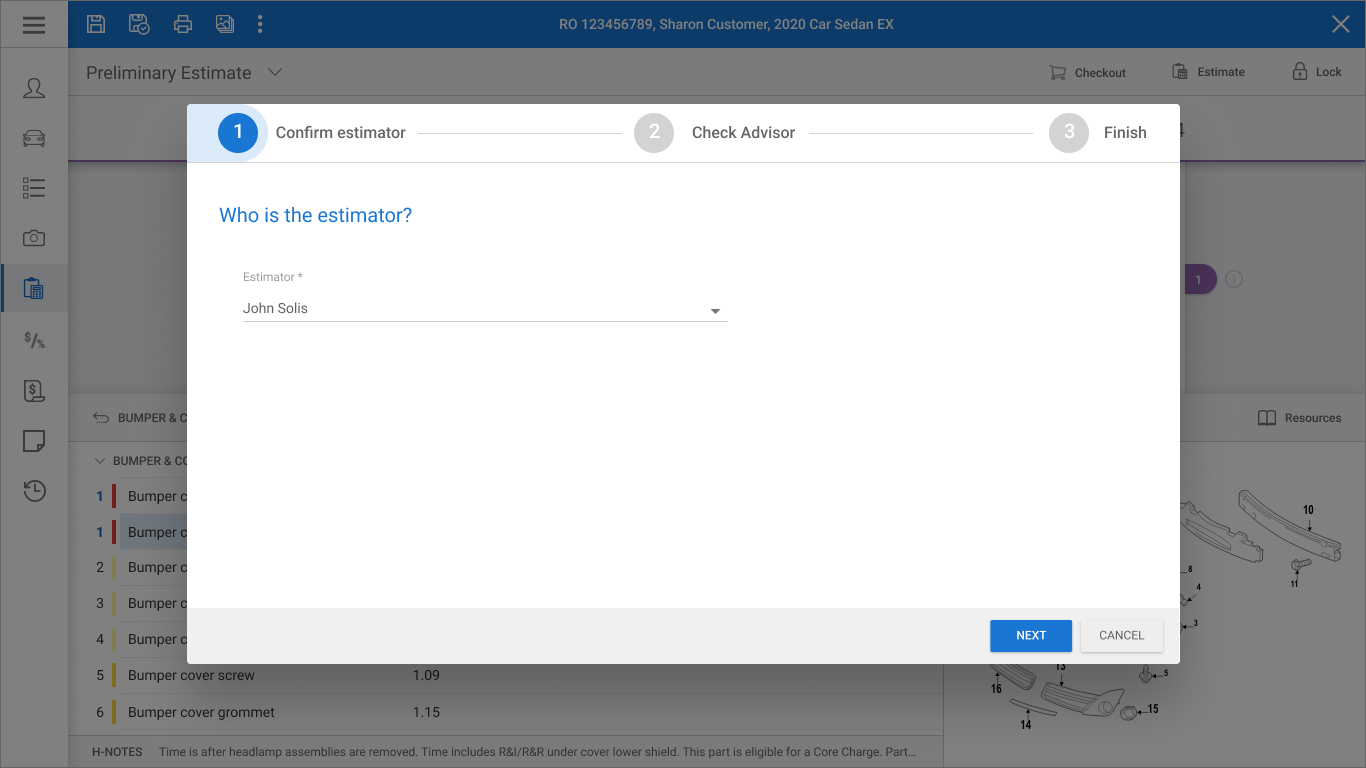This screenshot has height=768, width=1366.
Task: Expand the Preliminary Estimate dropdown chevron
Action: (x=275, y=72)
